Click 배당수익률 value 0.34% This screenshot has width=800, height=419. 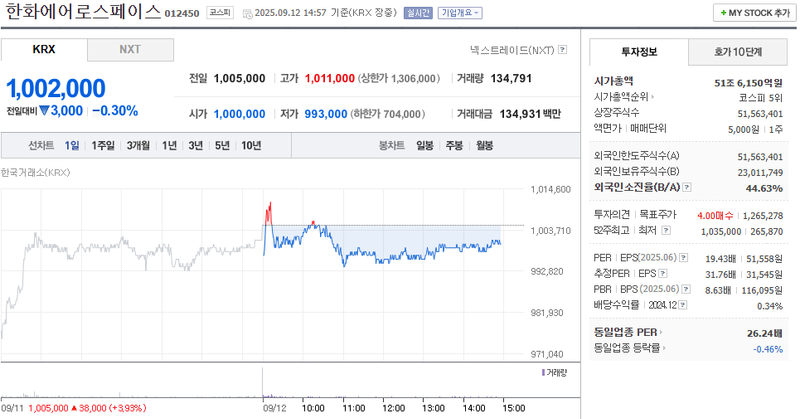point(769,306)
